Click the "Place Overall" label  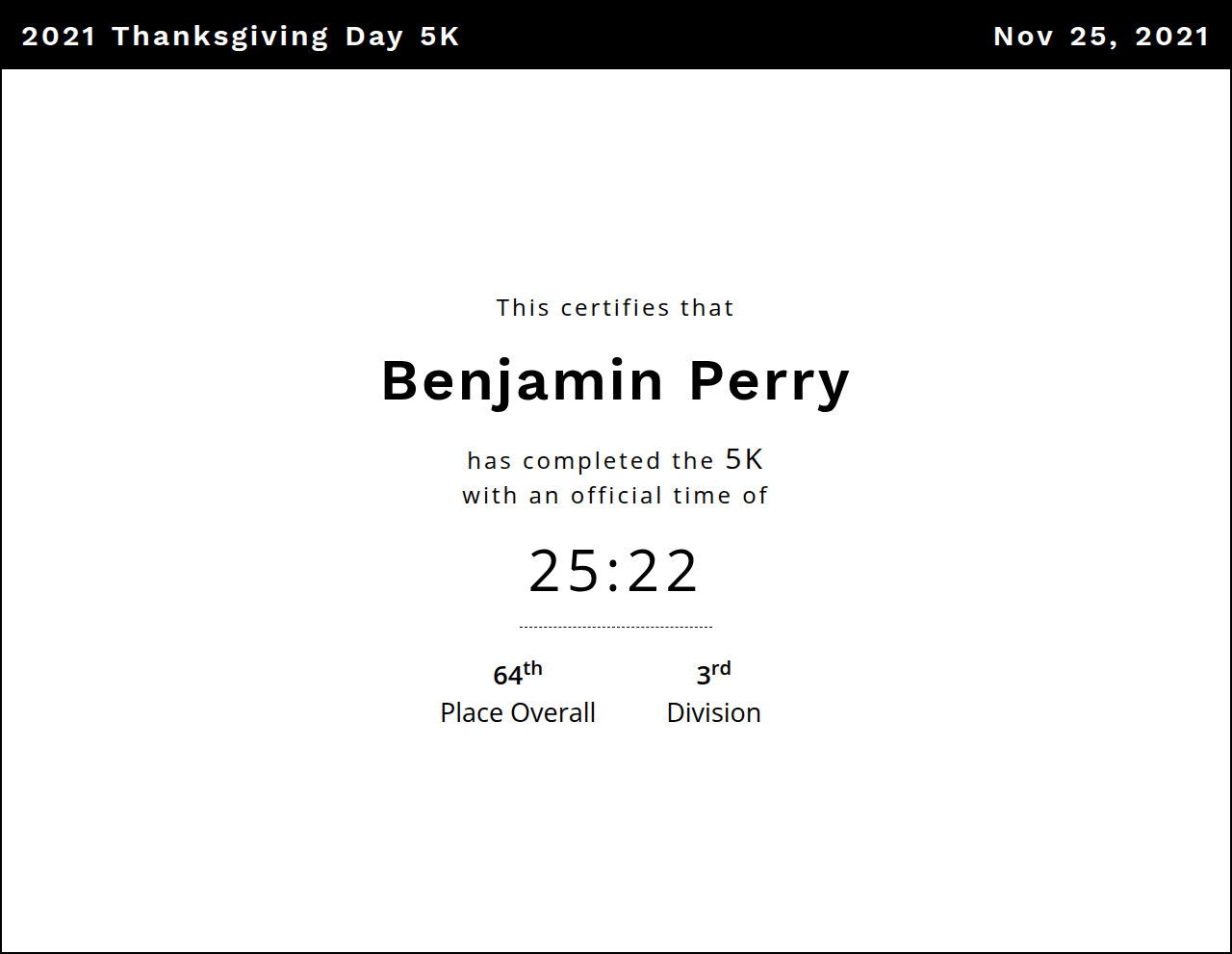[518, 713]
